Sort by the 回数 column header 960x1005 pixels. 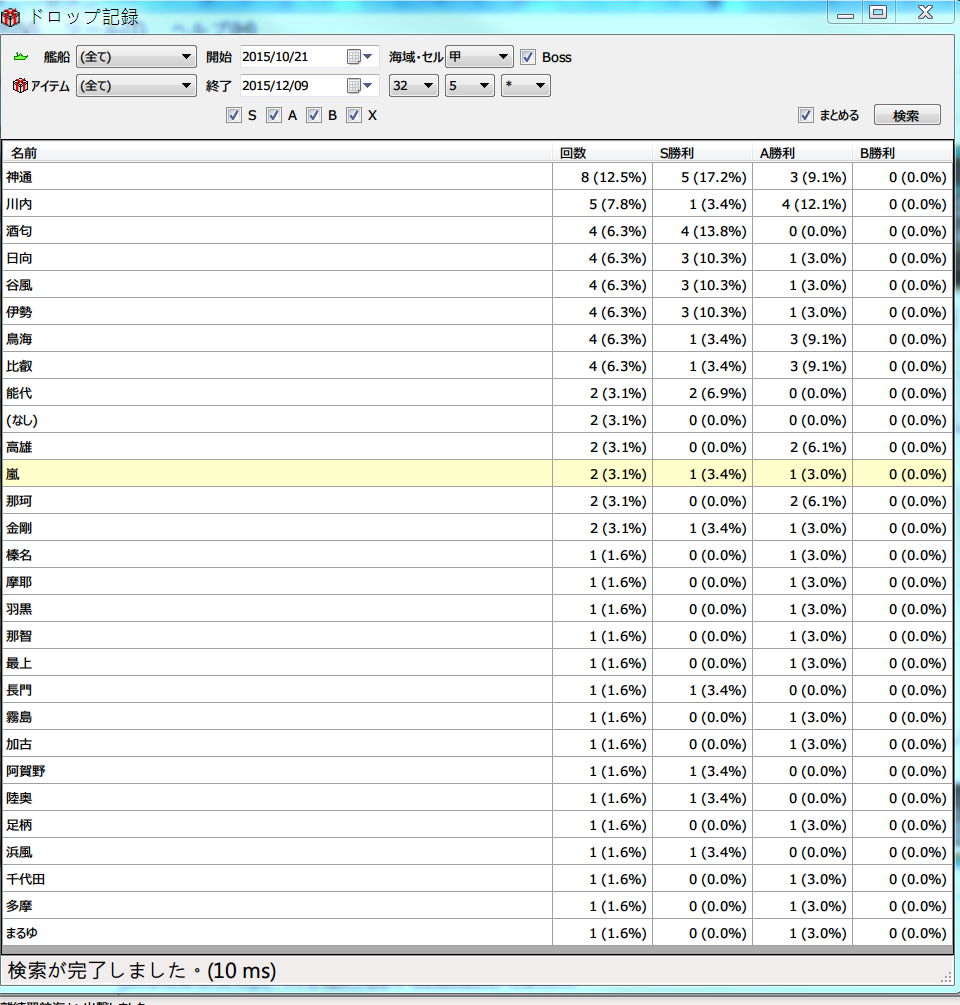[x=602, y=153]
